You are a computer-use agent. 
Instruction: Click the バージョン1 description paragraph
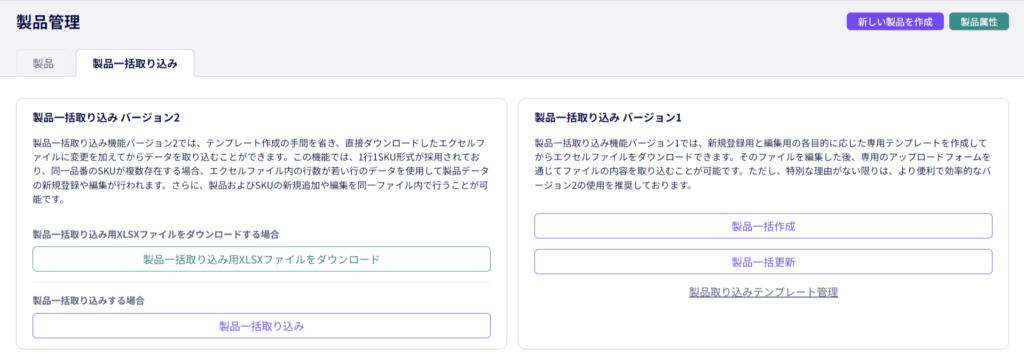(x=763, y=164)
